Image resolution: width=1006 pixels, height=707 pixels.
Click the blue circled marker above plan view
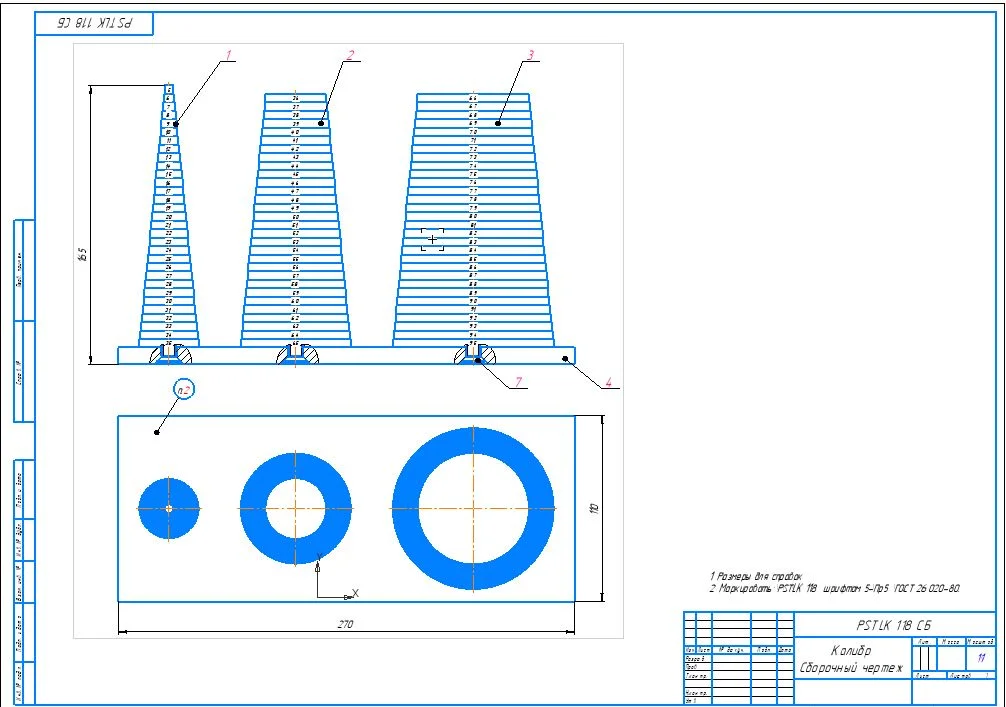click(183, 389)
